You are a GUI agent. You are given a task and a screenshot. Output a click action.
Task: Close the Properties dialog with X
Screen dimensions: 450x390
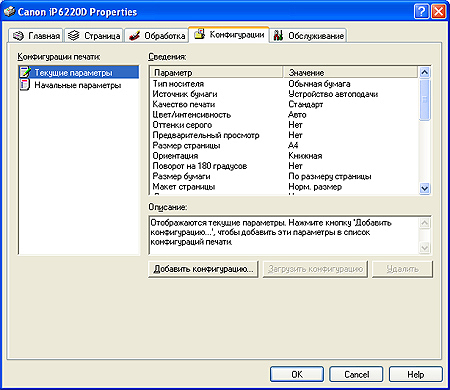(438, 12)
